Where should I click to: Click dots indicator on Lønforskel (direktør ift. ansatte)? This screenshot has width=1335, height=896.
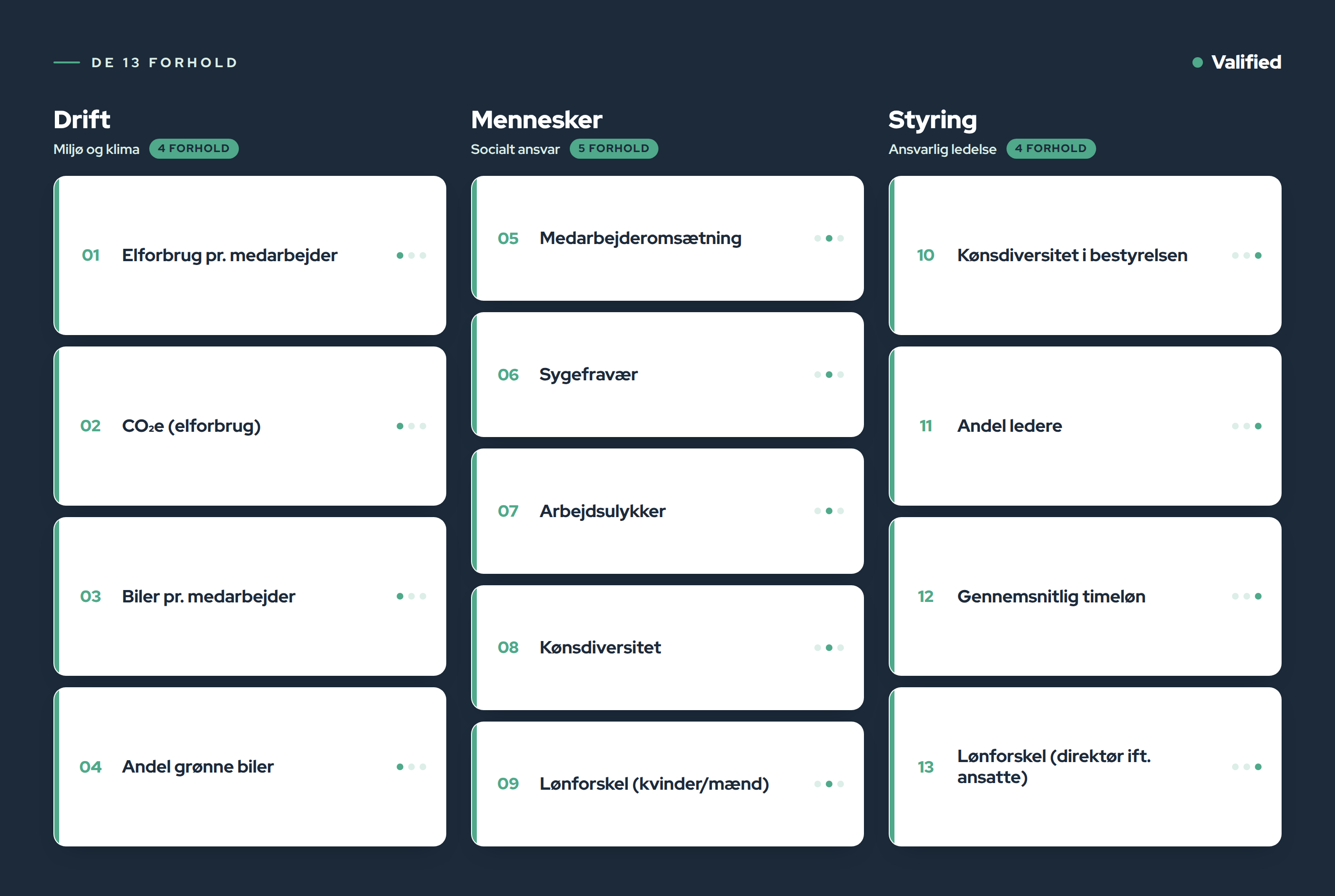[1247, 767]
